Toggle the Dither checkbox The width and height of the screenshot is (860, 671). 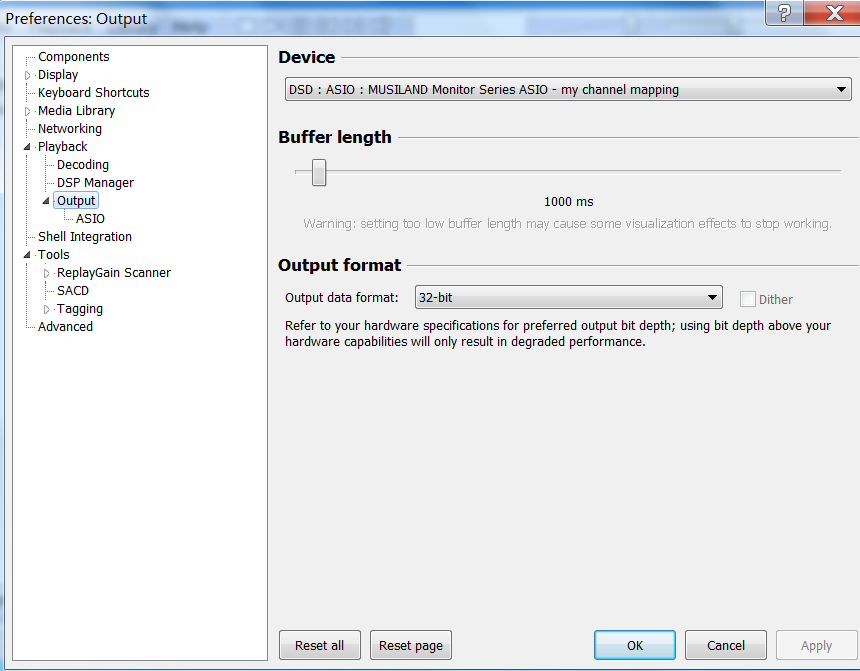[x=747, y=299]
